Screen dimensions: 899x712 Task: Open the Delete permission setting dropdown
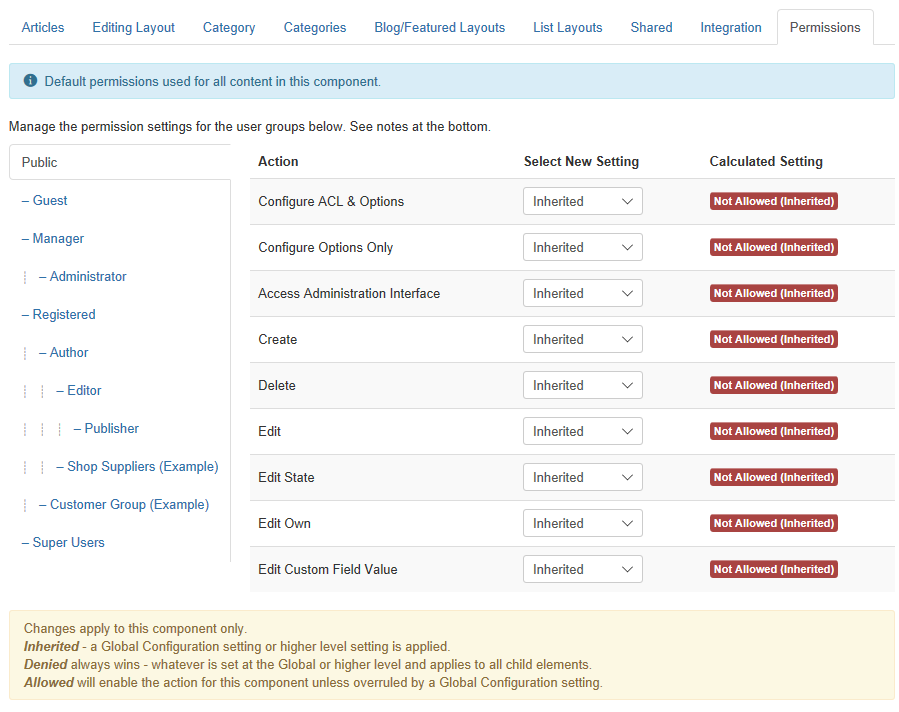tap(583, 385)
